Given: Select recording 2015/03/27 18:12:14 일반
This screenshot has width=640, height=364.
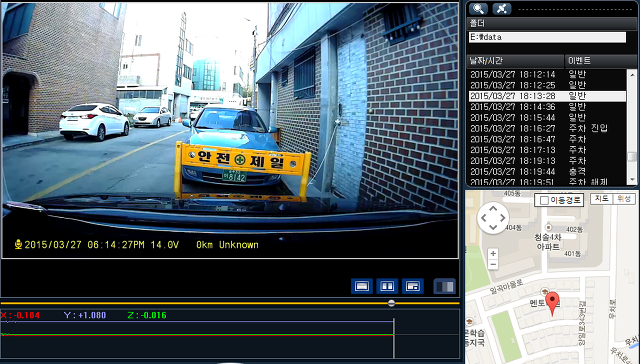Looking at the screenshot, I should (x=547, y=74).
